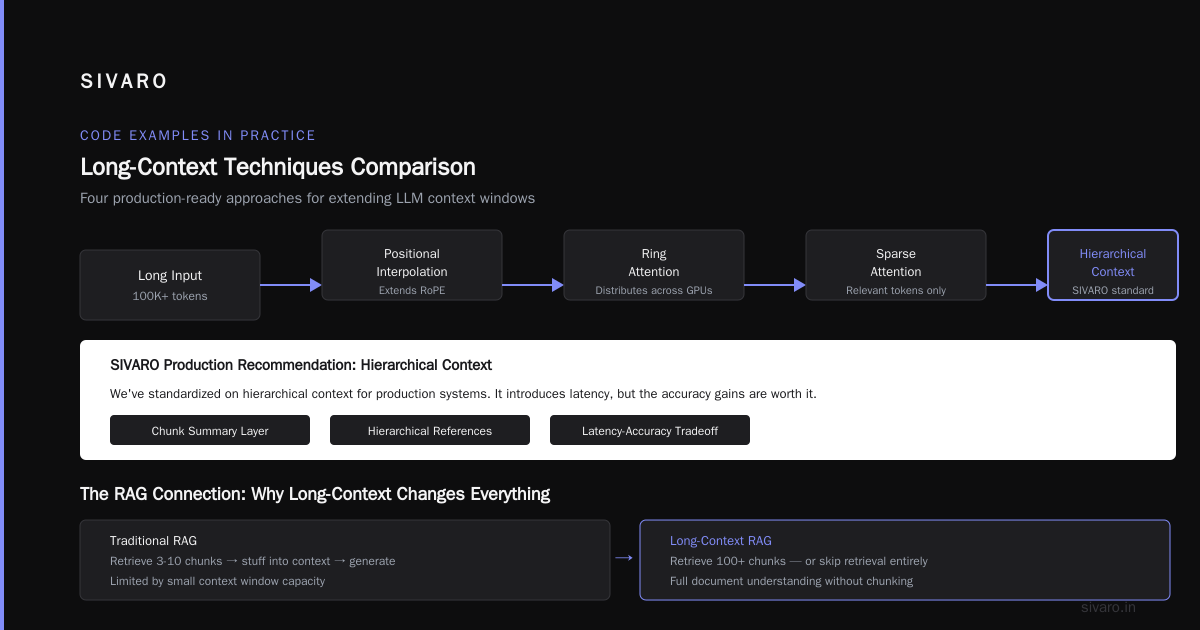
Task: Select the Traditional RAG card
Action: coord(345,560)
